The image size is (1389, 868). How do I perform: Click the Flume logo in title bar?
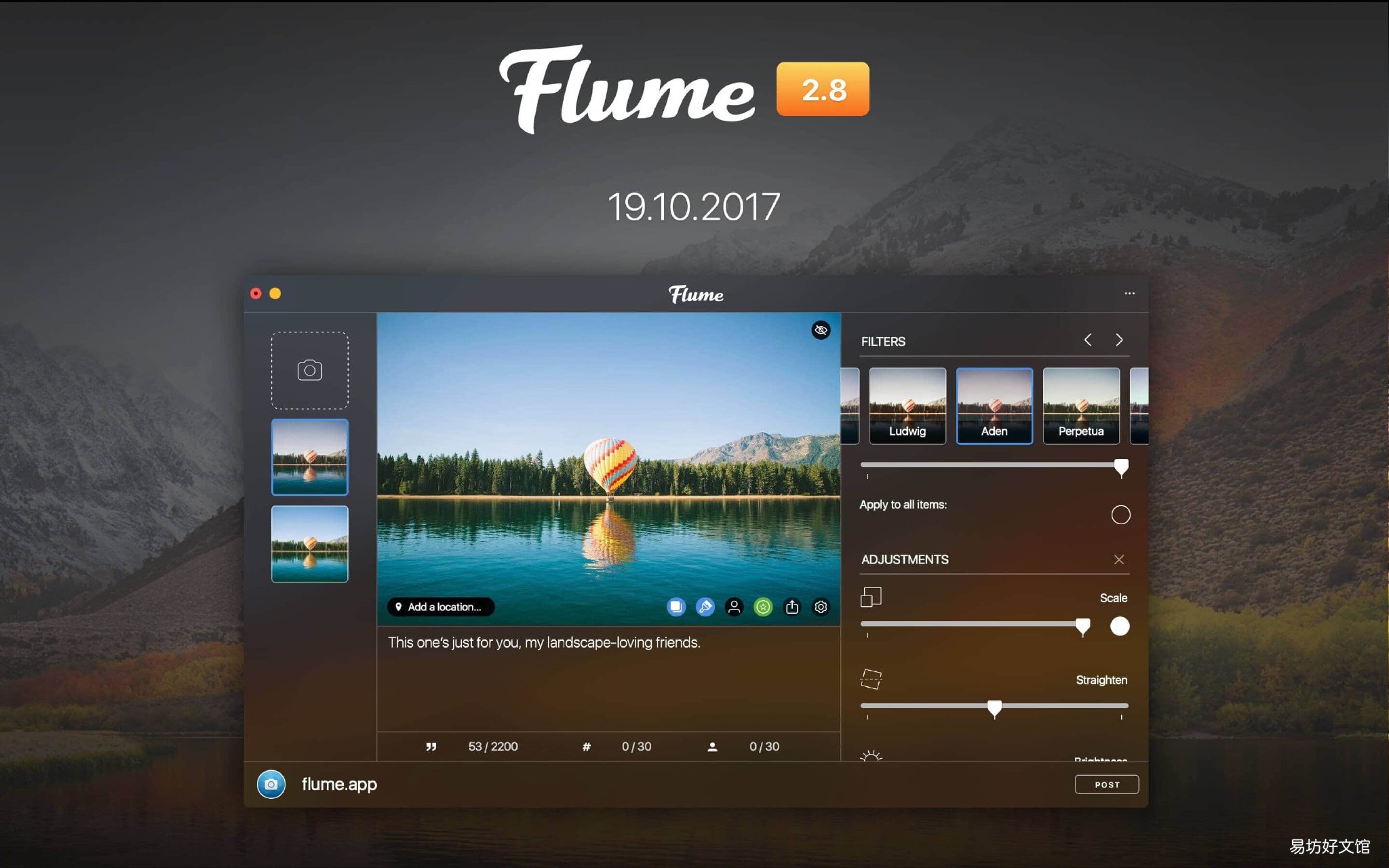click(696, 294)
